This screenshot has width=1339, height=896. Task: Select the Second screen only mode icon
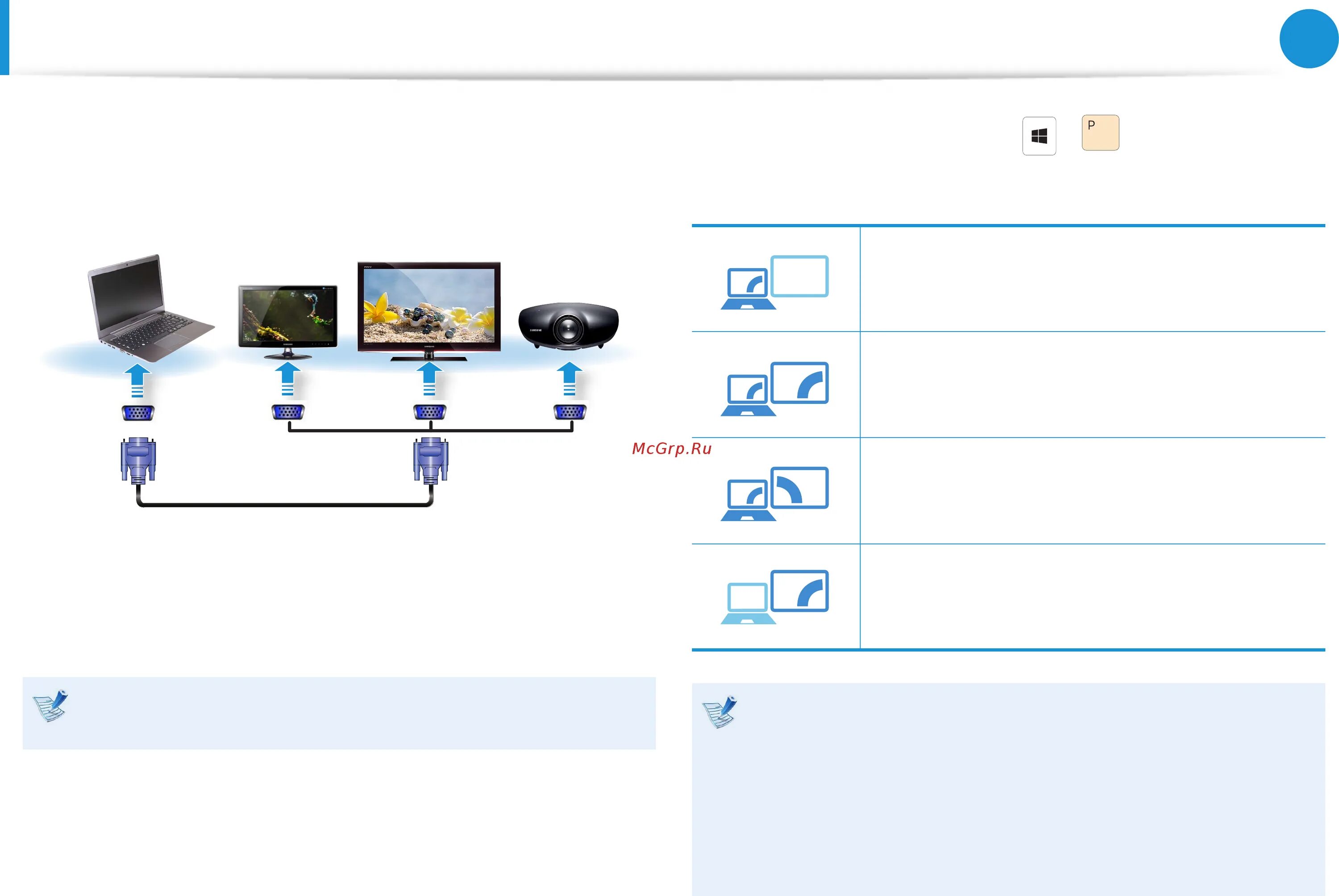tap(774, 597)
